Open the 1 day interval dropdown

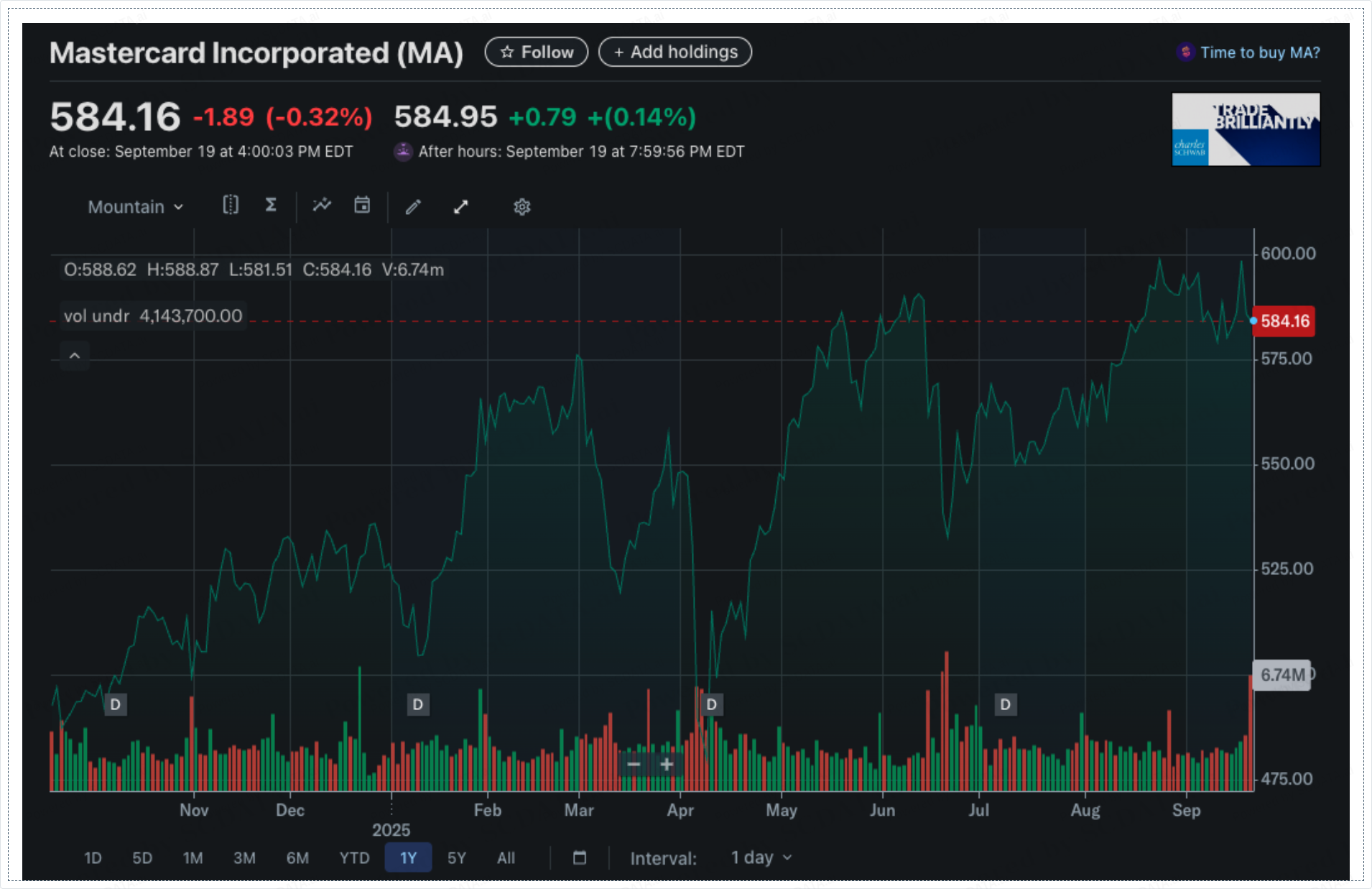point(761,857)
